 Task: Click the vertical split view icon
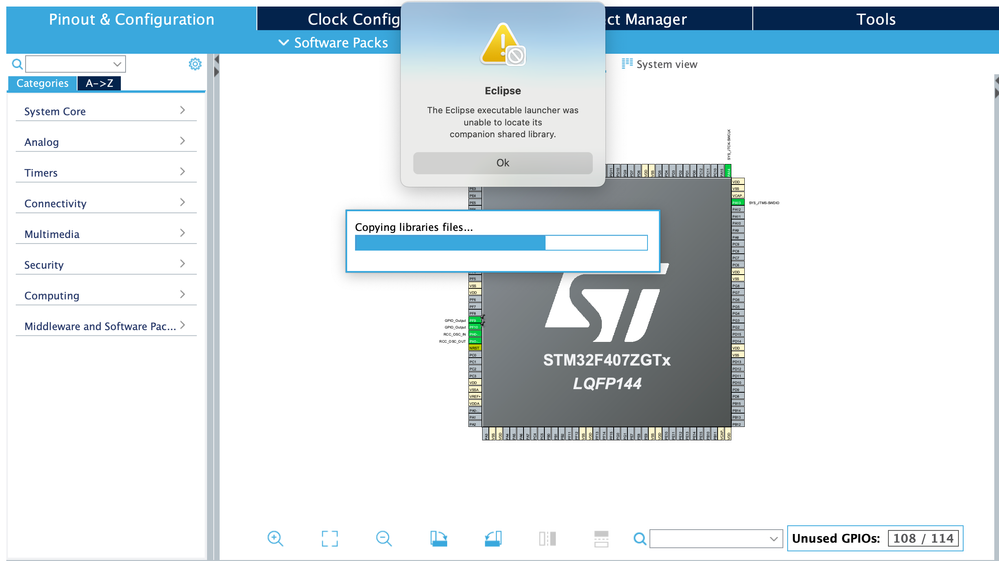(x=547, y=539)
